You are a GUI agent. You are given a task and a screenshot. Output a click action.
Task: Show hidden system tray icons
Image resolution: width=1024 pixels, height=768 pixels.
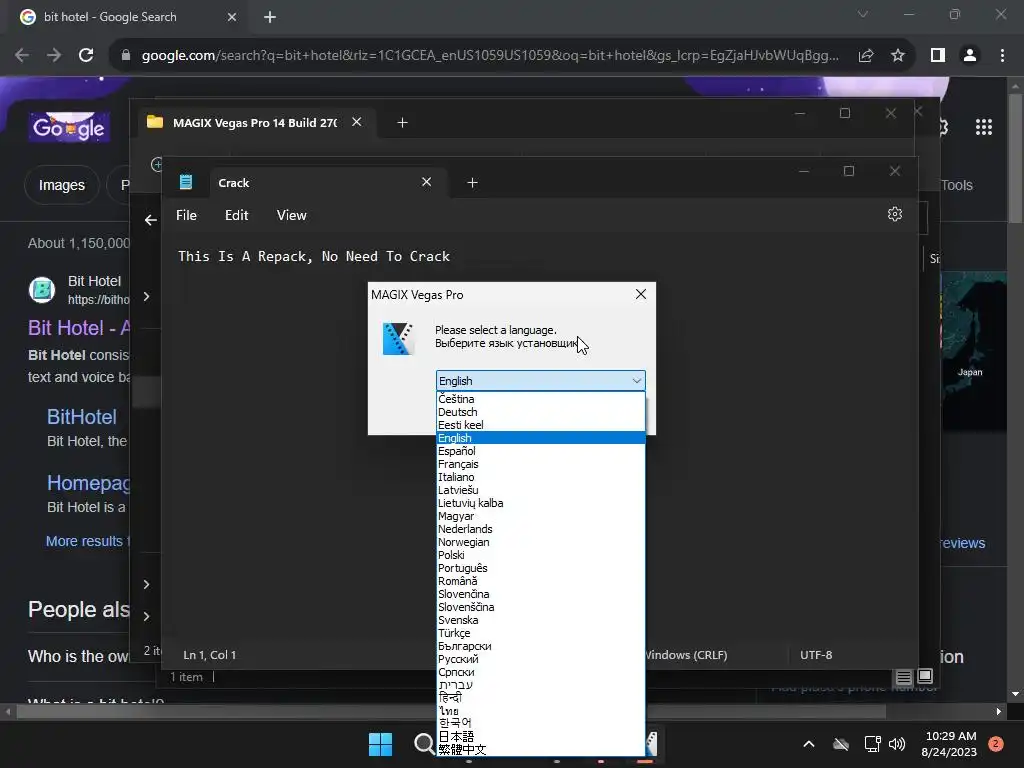tap(808, 744)
